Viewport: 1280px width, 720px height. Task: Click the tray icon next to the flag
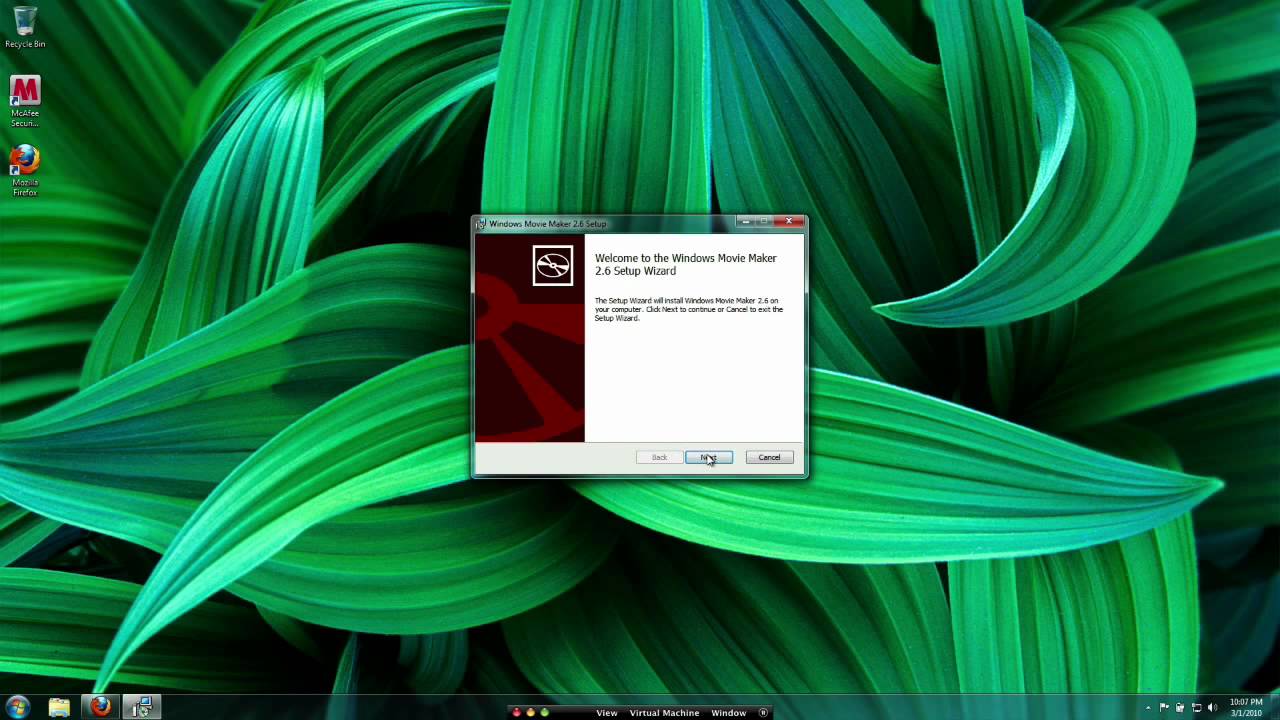point(1180,707)
